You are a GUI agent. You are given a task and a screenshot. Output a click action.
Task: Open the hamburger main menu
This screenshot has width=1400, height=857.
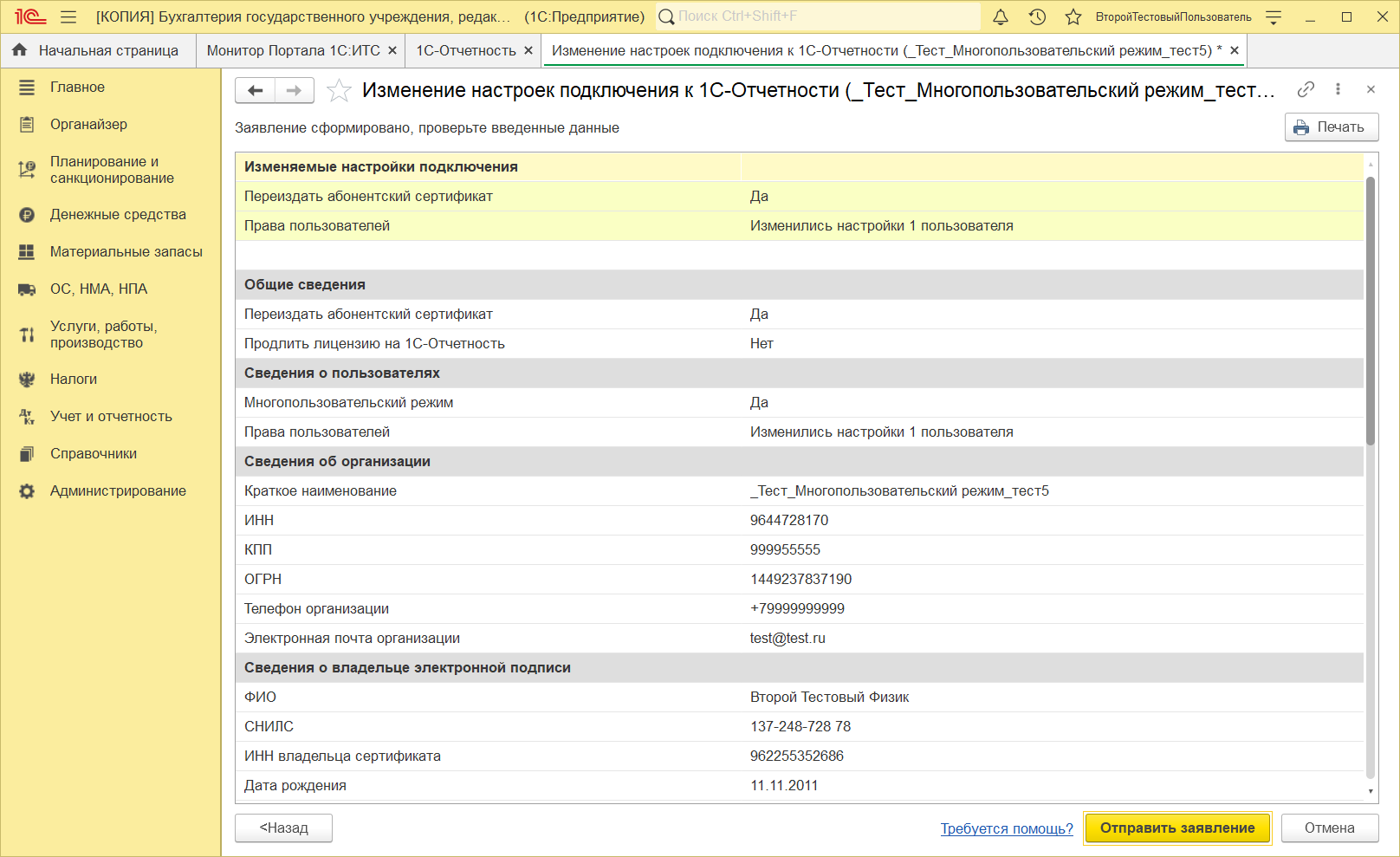69,16
